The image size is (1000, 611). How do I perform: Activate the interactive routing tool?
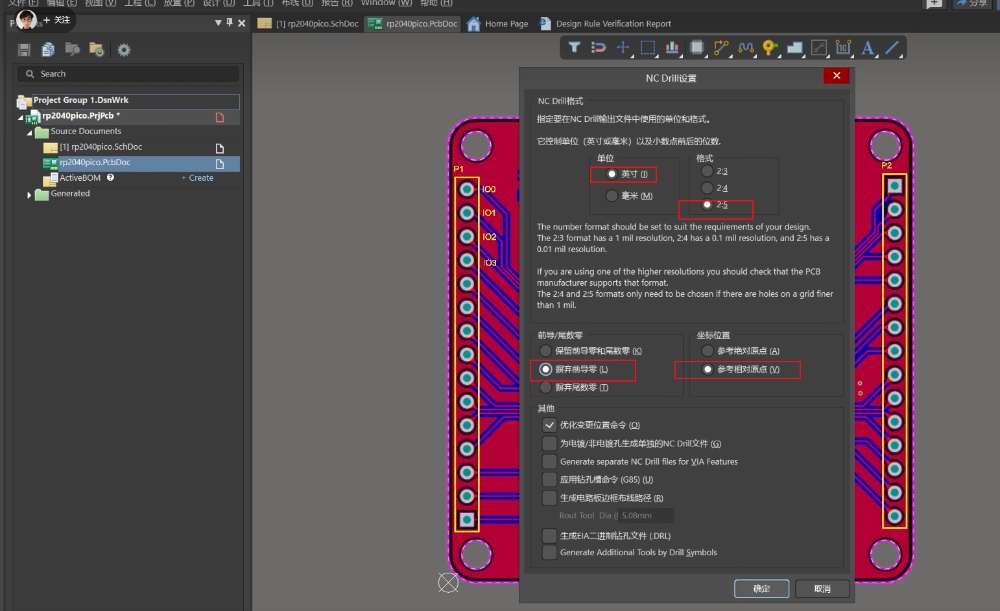[x=721, y=48]
